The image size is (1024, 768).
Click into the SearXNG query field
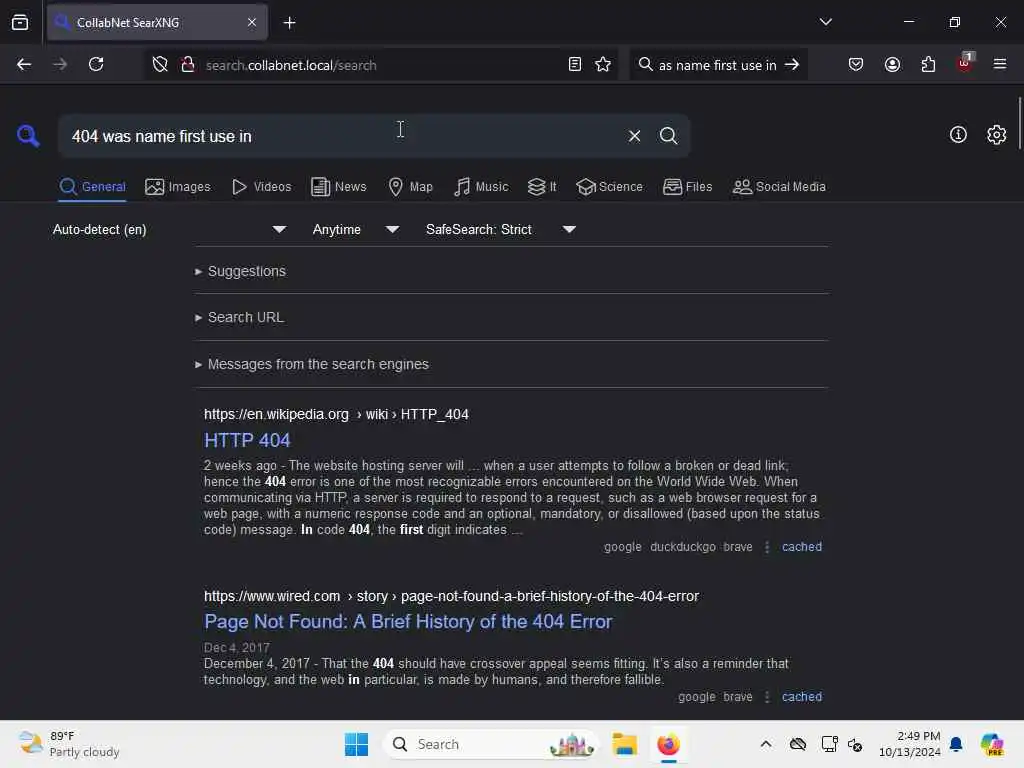(x=340, y=136)
